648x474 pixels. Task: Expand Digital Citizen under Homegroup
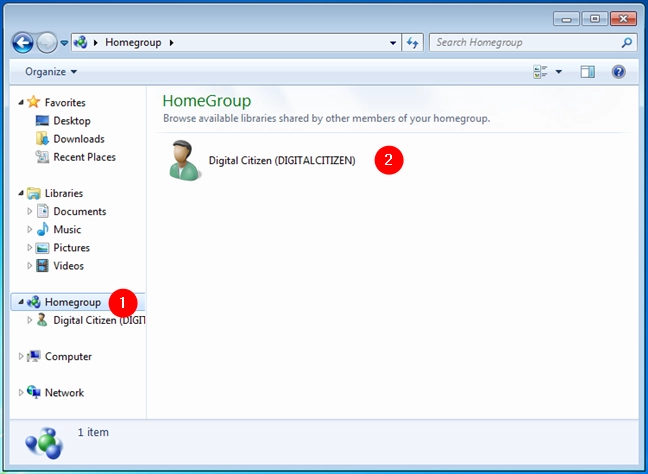point(30,320)
